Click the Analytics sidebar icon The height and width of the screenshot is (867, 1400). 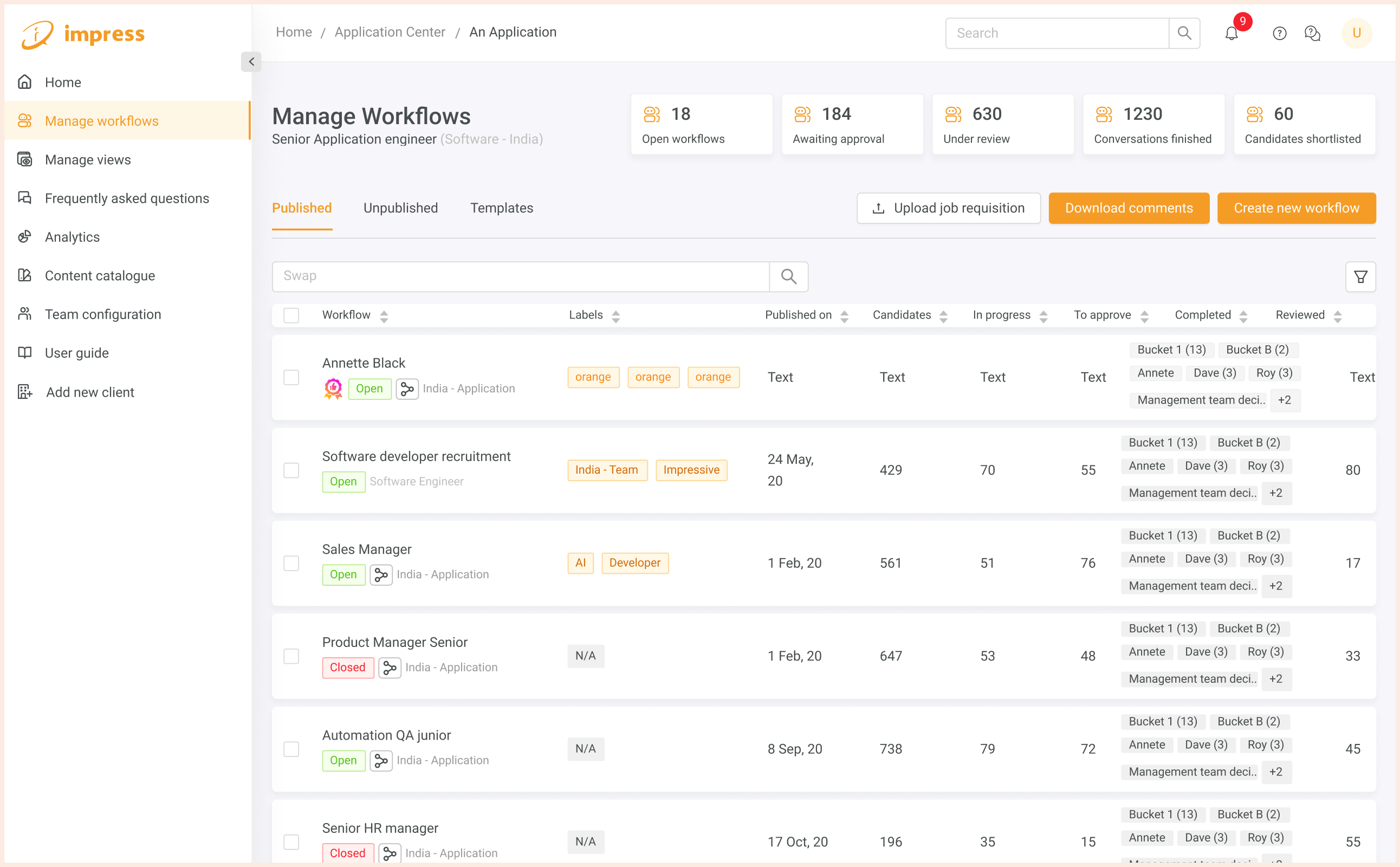point(25,237)
